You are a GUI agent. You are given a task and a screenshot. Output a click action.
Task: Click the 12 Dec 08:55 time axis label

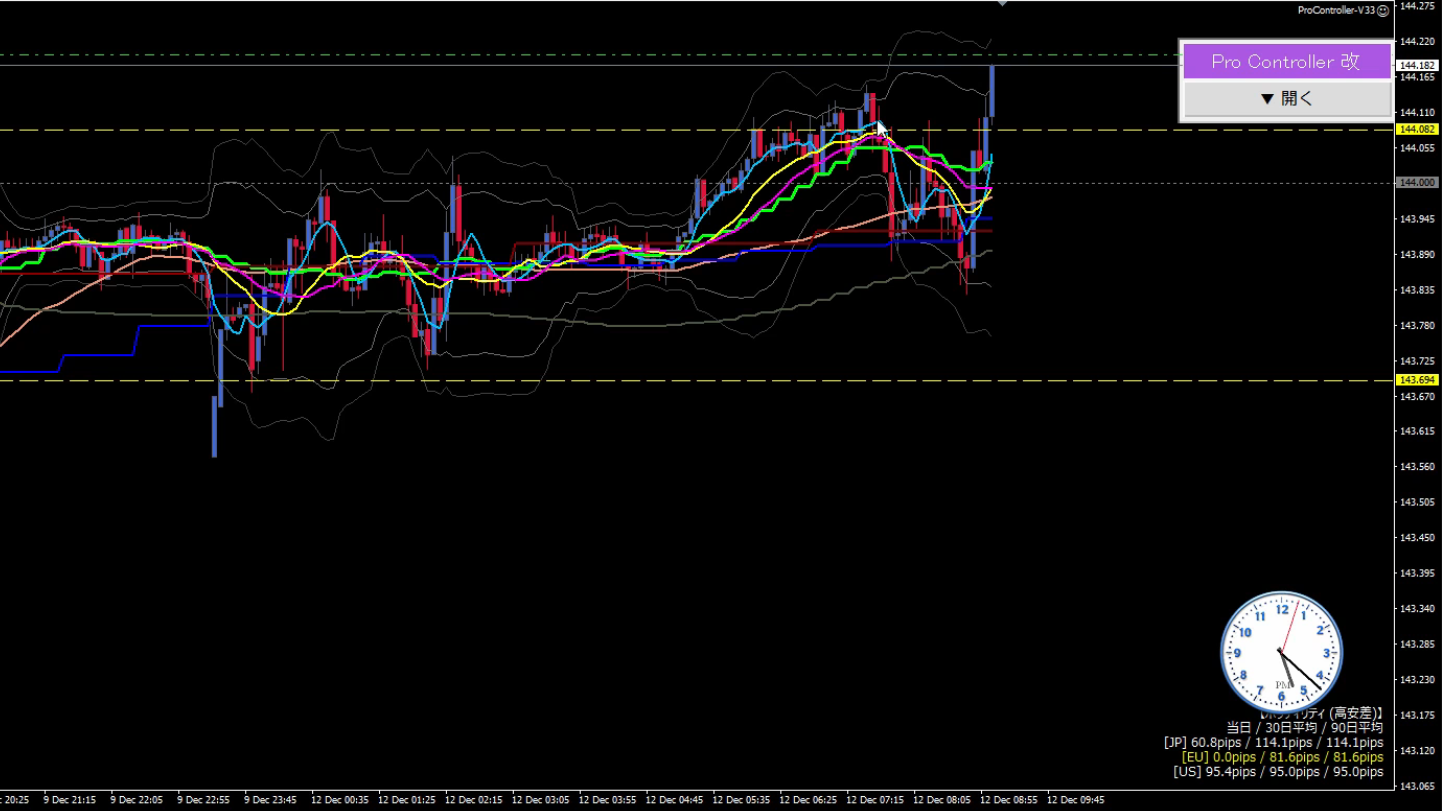pyautogui.click(x=1008, y=800)
